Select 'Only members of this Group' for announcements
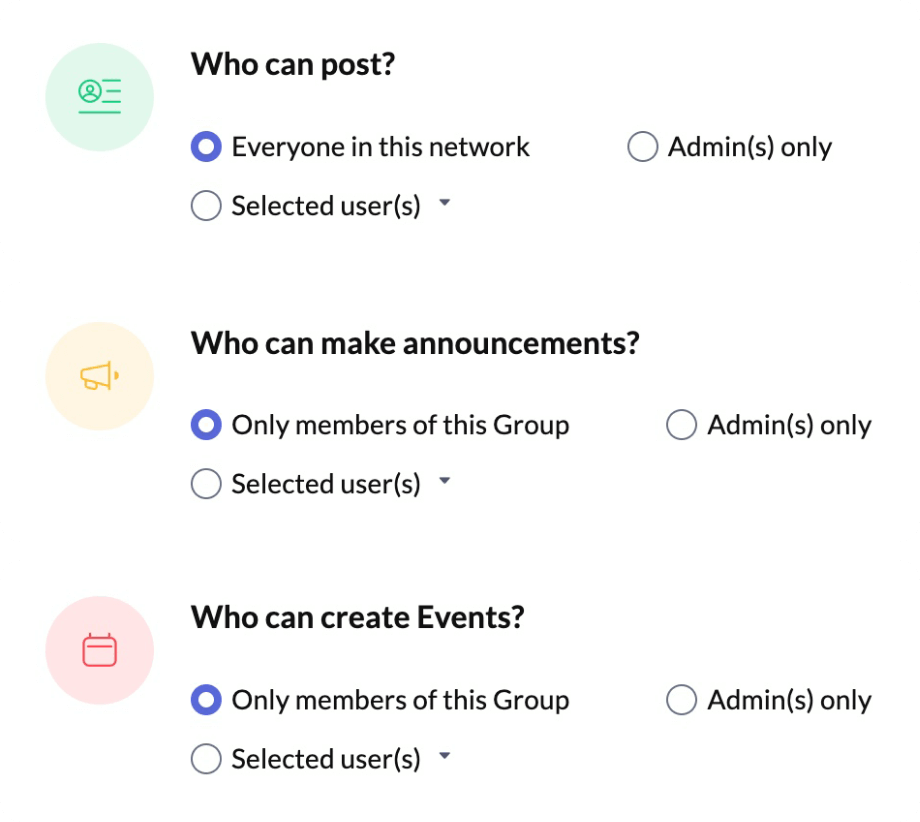 (206, 426)
